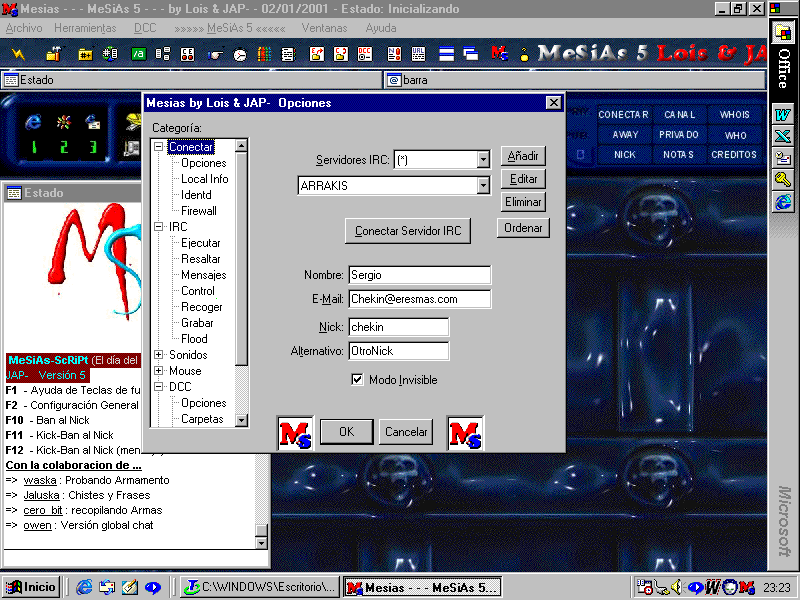Click the E-Mail input field
The width and height of the screenshot is (800, 600).
(x=420, y=299)
